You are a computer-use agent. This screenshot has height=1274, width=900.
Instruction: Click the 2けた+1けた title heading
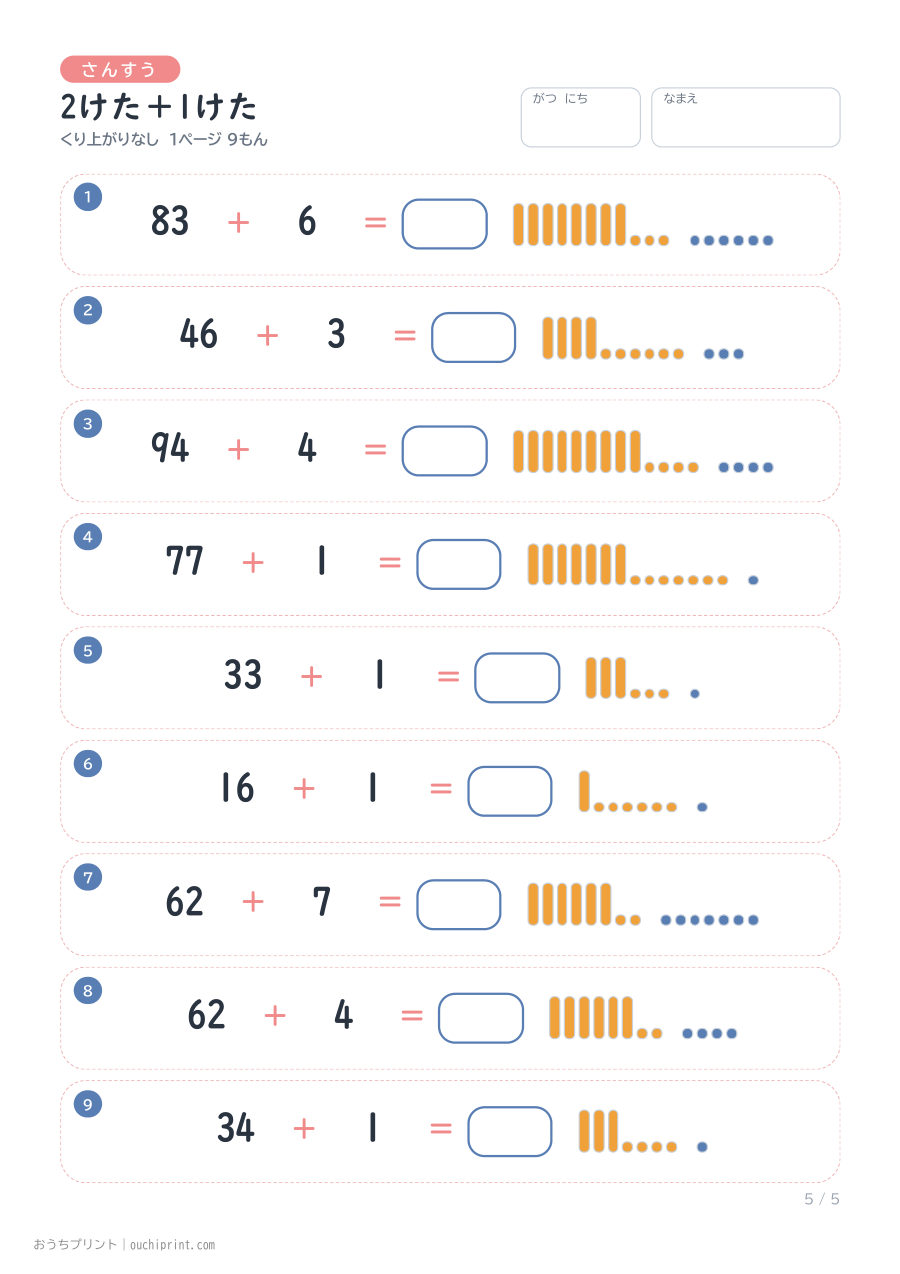pos(159,106)
